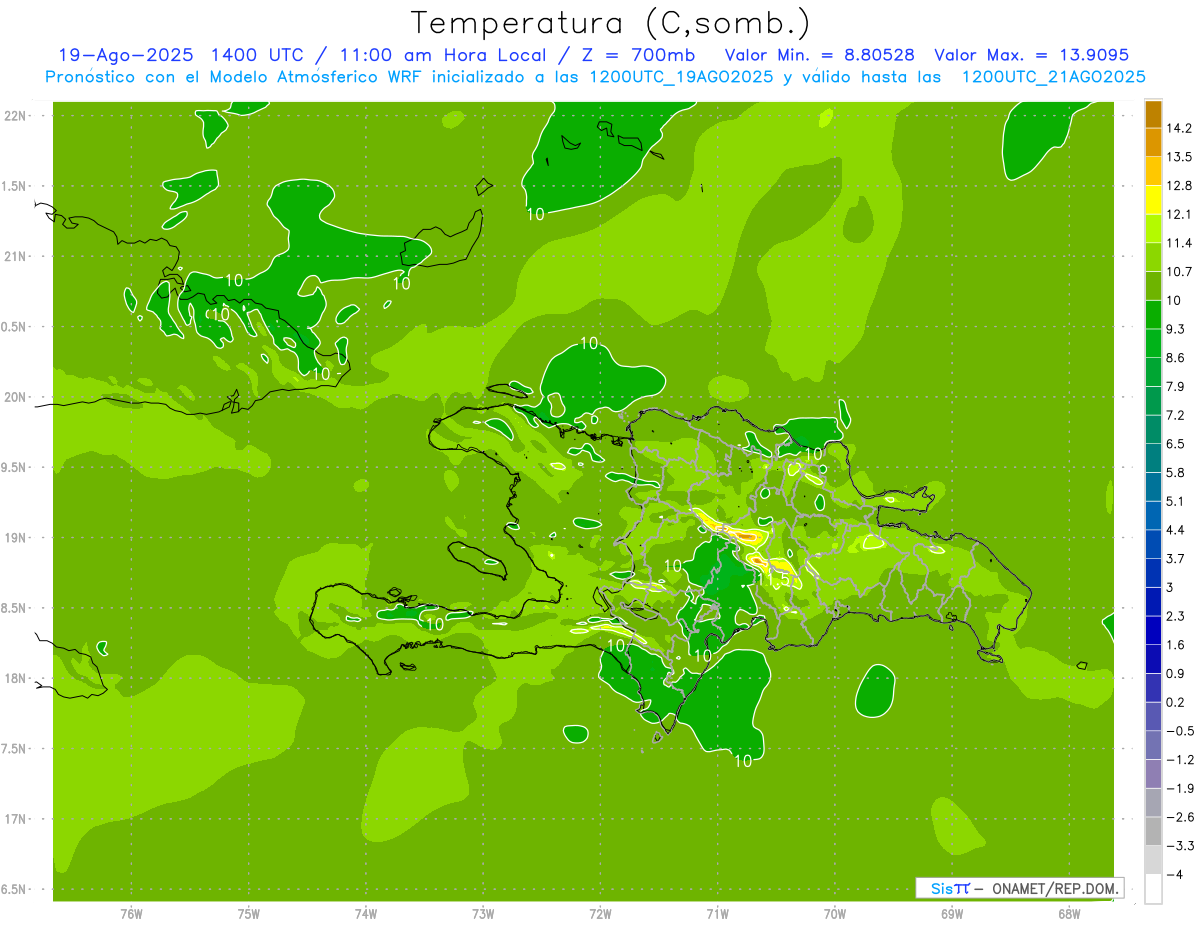Click the '11.5' contour label on map
This screenshot has width=1200, height=927.
773,580
